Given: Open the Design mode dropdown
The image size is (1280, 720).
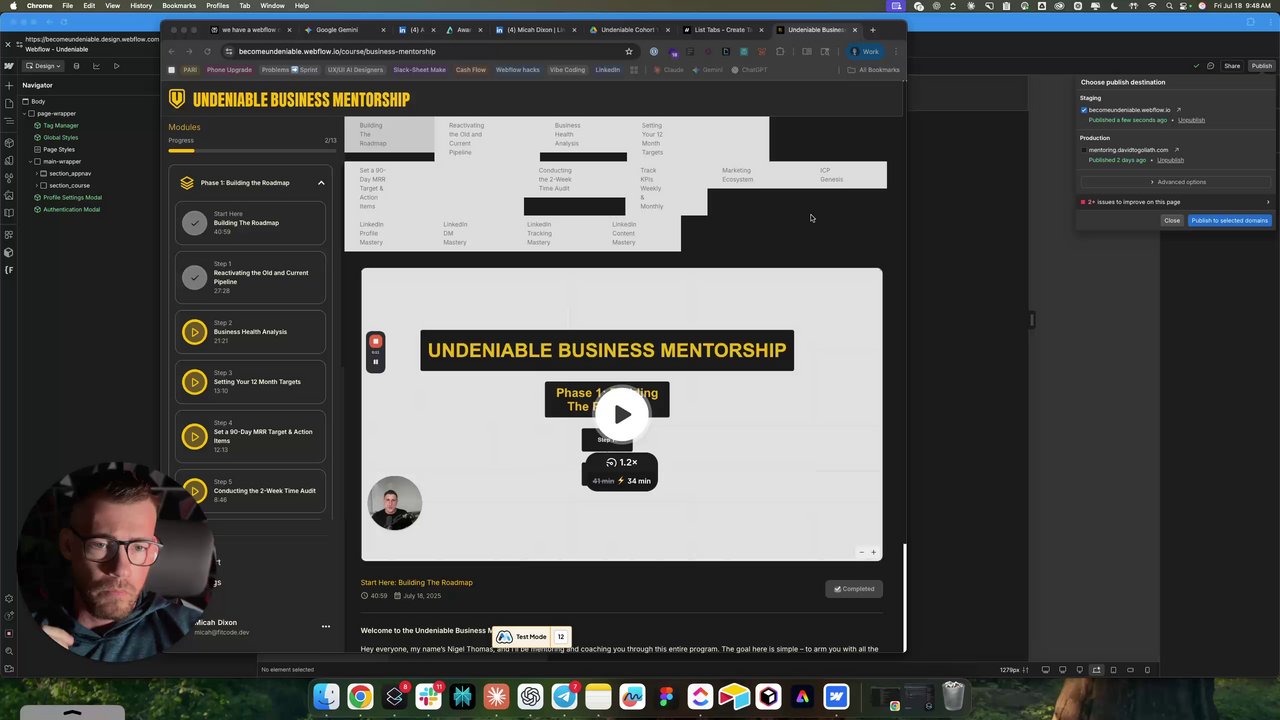Looking at the screenshot, I should click(x=43, y=66).
